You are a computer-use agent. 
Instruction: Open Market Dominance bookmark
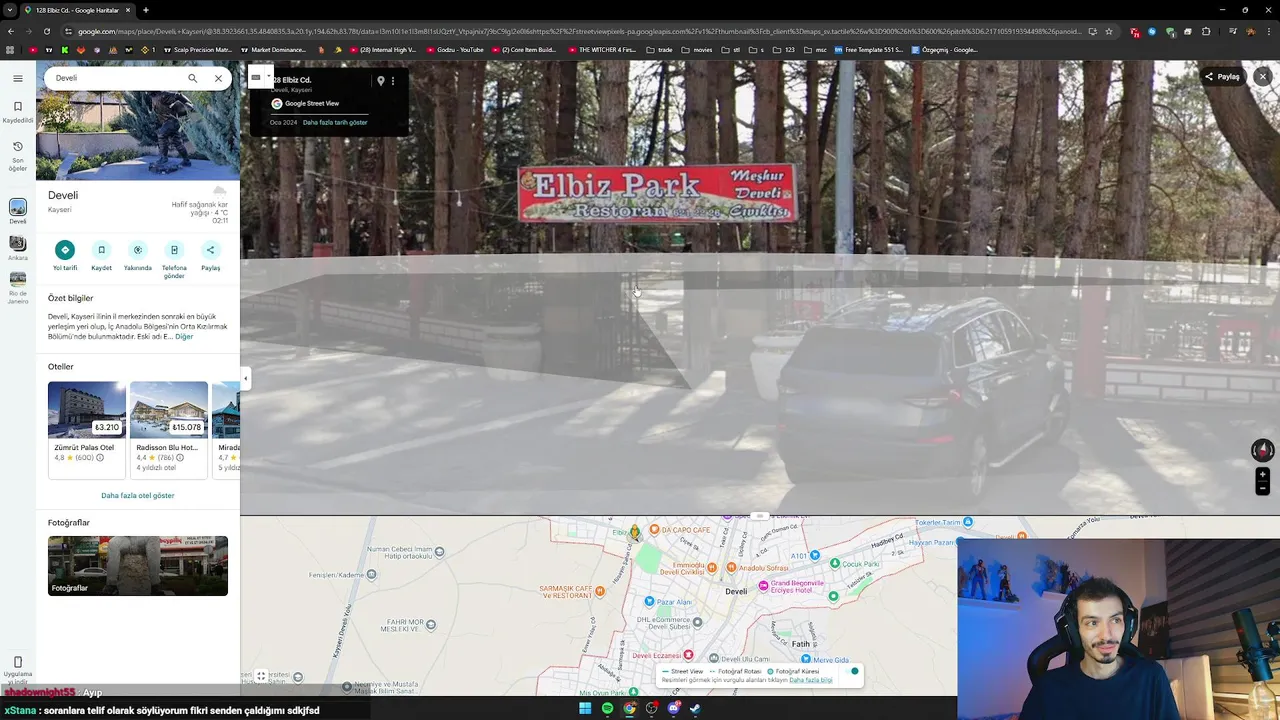273,49
